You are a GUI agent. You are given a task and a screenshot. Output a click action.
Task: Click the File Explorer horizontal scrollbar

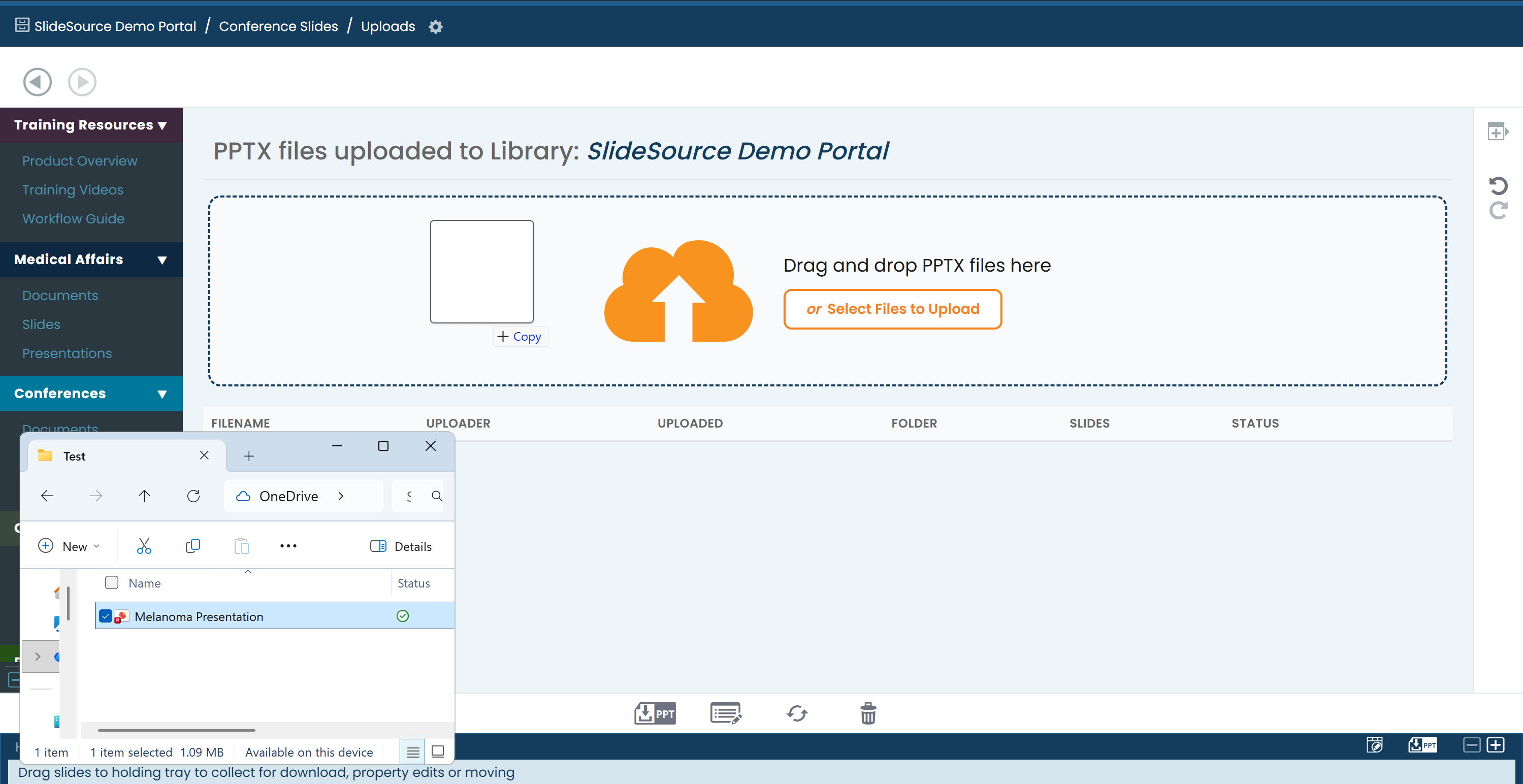[176, 730]
